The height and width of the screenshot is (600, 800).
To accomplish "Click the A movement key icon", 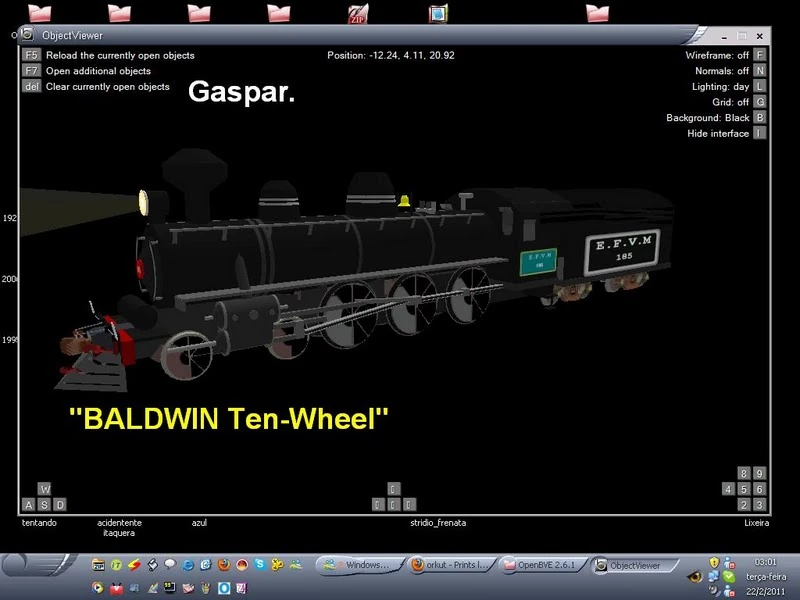I will pyautogui.click(x=29, y=505).
